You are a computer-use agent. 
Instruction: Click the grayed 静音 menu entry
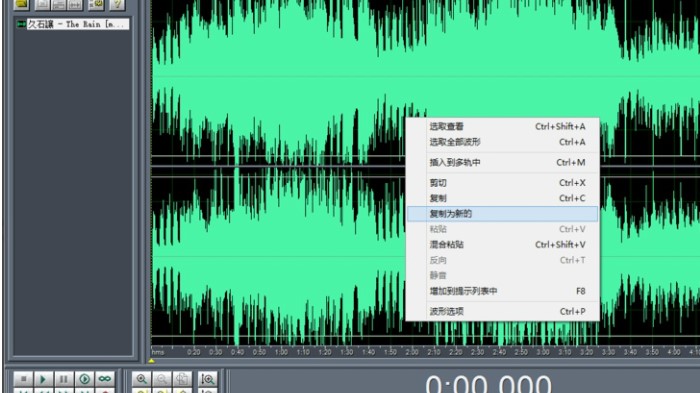[503, 276]
